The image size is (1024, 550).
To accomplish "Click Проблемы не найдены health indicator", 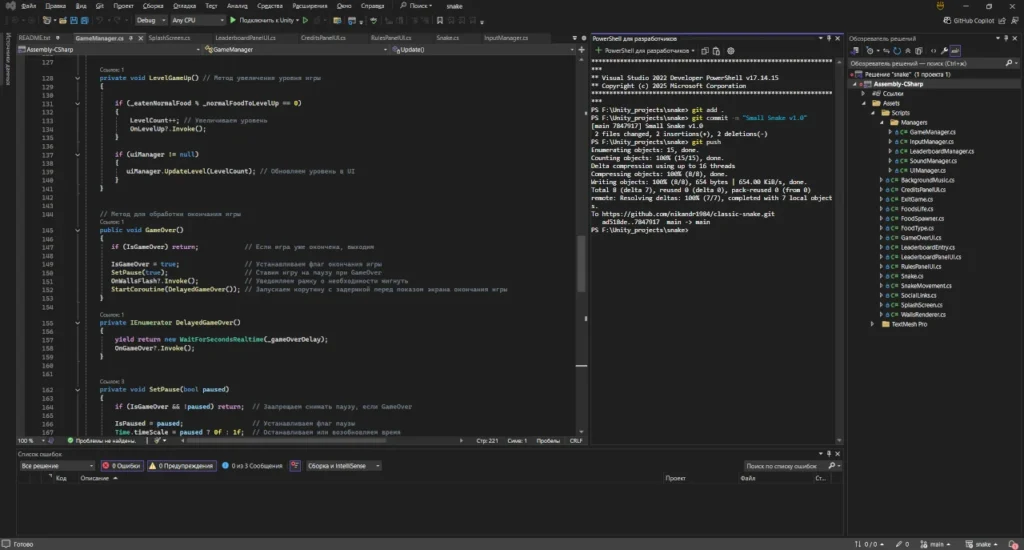I will 101,441.
